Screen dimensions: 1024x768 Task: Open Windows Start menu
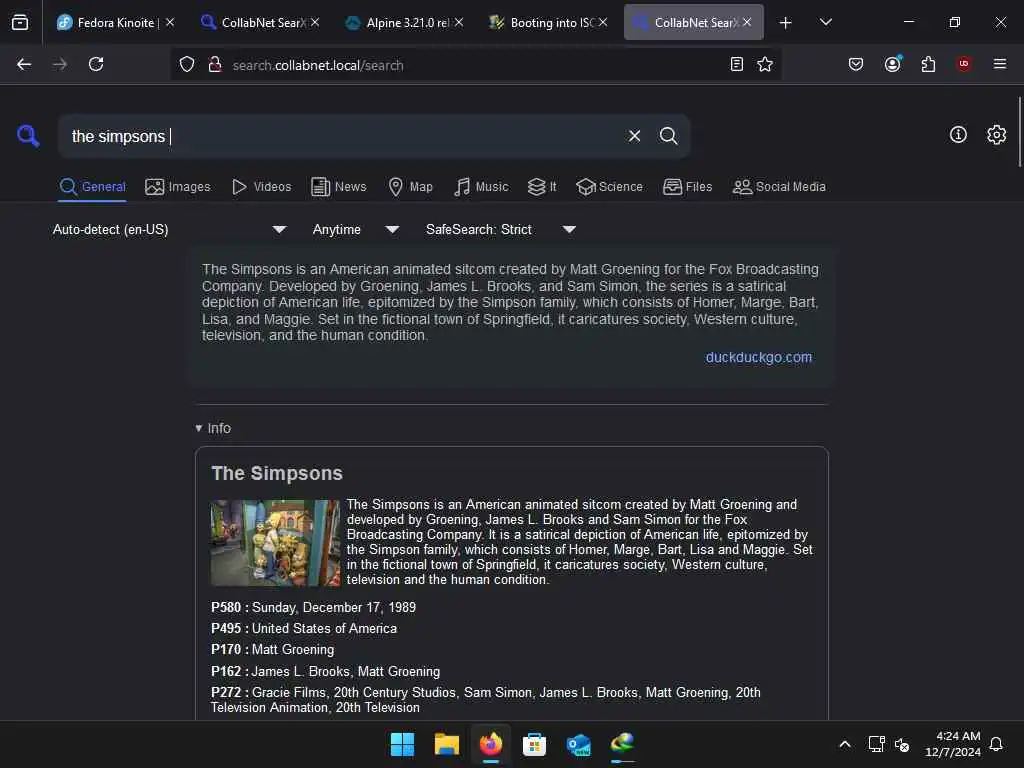402,744
